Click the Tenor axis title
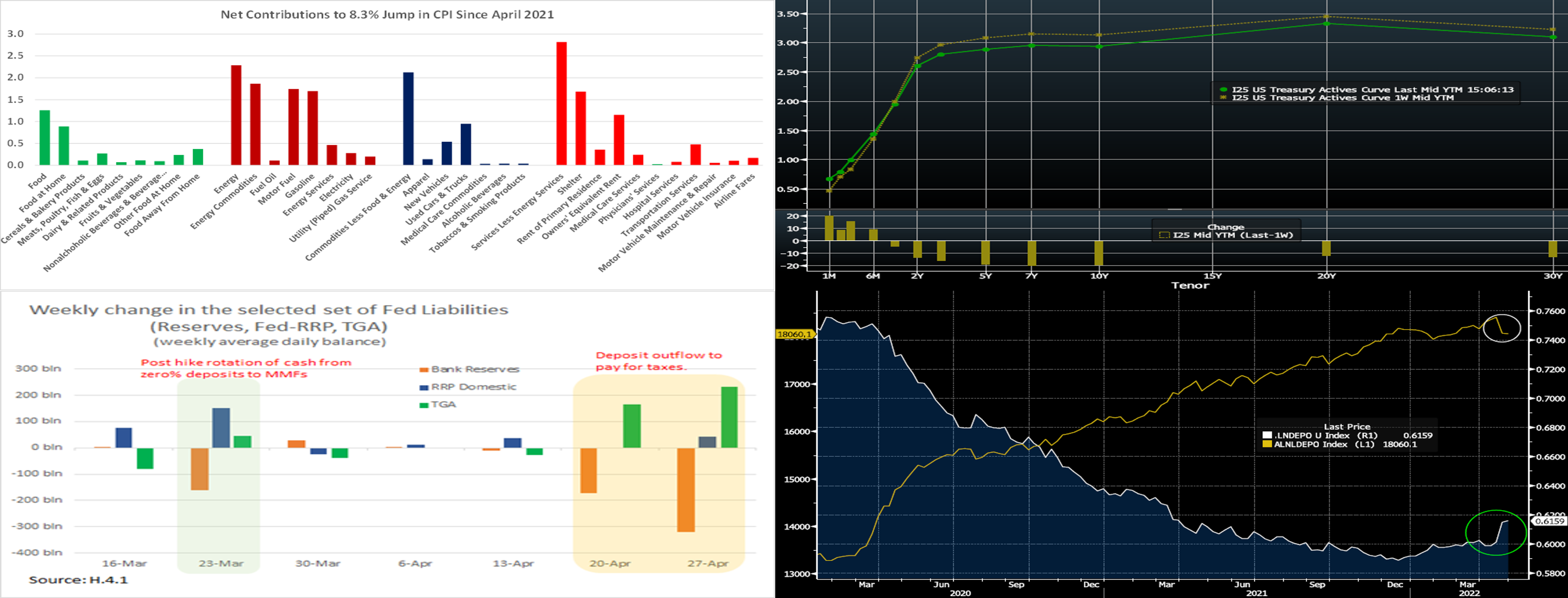The height and width of the screenshot is (598, 1568). click(x=1190, y=285)
